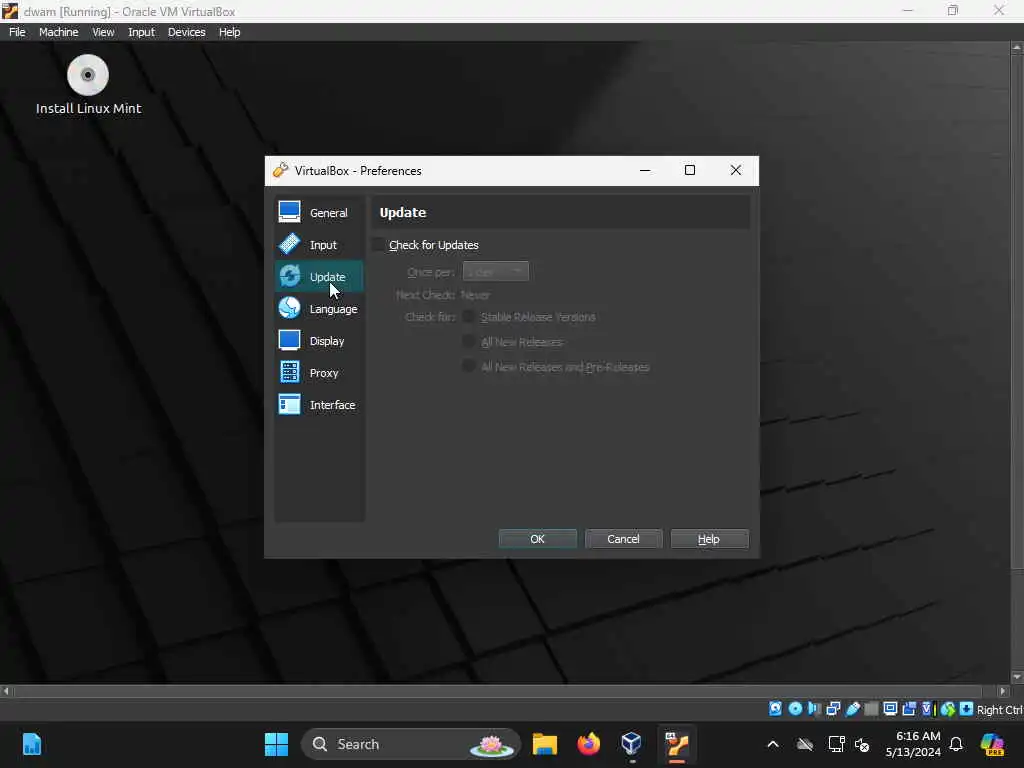The width and height of the screenshot is (1024, 768).
Task: Click the keyboard capture host key icon
Action: tap(967, 709)
